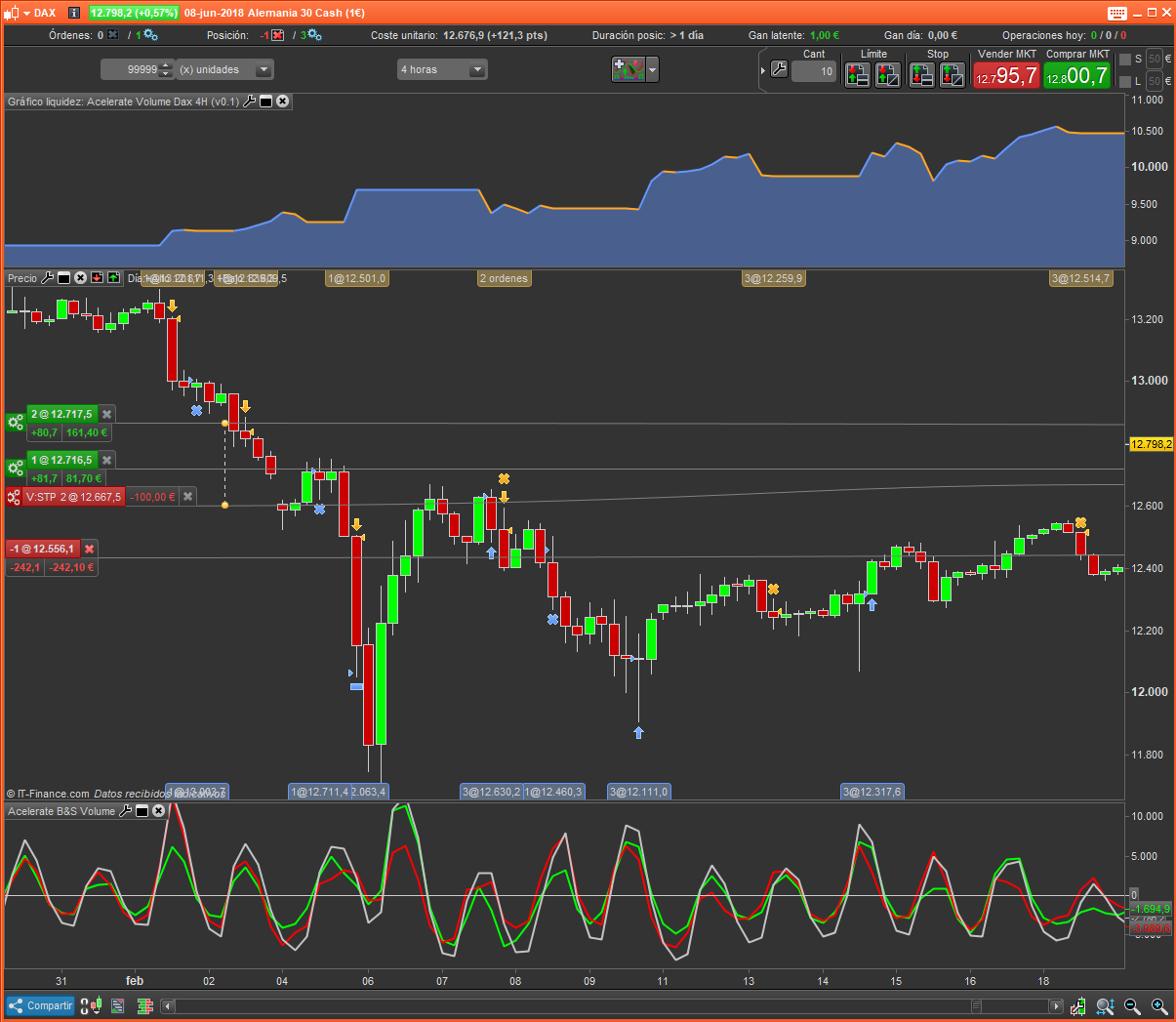The height and width of the screenshot is (1022, 1176).
Task: Open trading panel wrench settings
Action: (x=779, y=69)
